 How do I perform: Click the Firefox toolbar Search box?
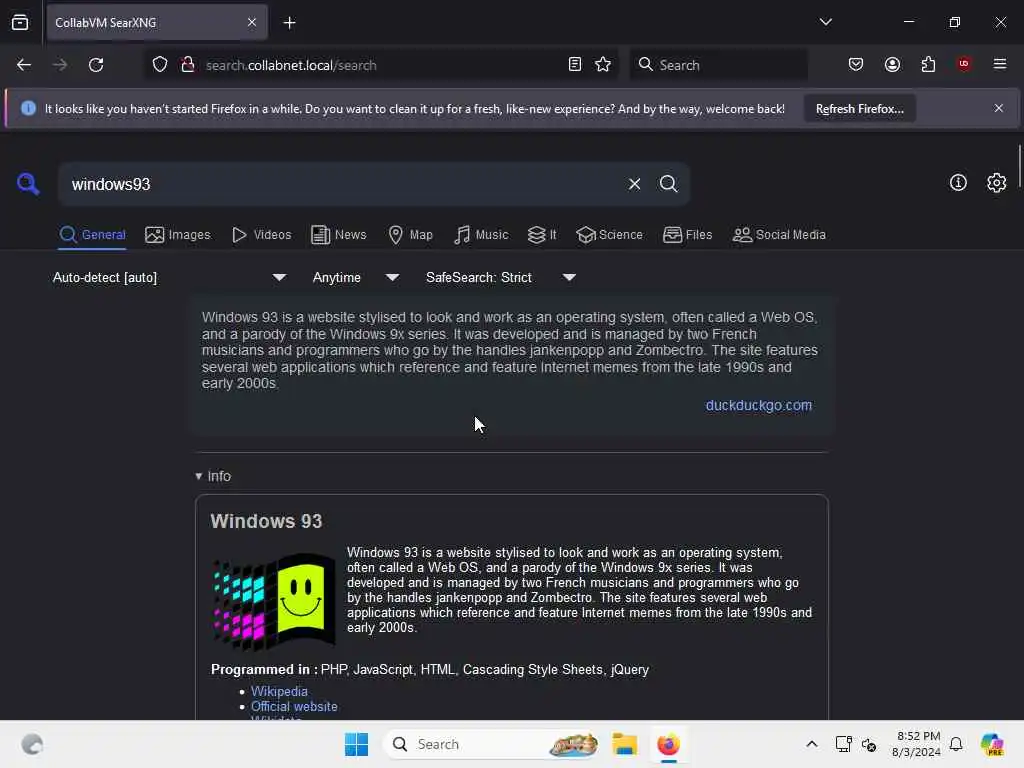(x=718, y=65)
